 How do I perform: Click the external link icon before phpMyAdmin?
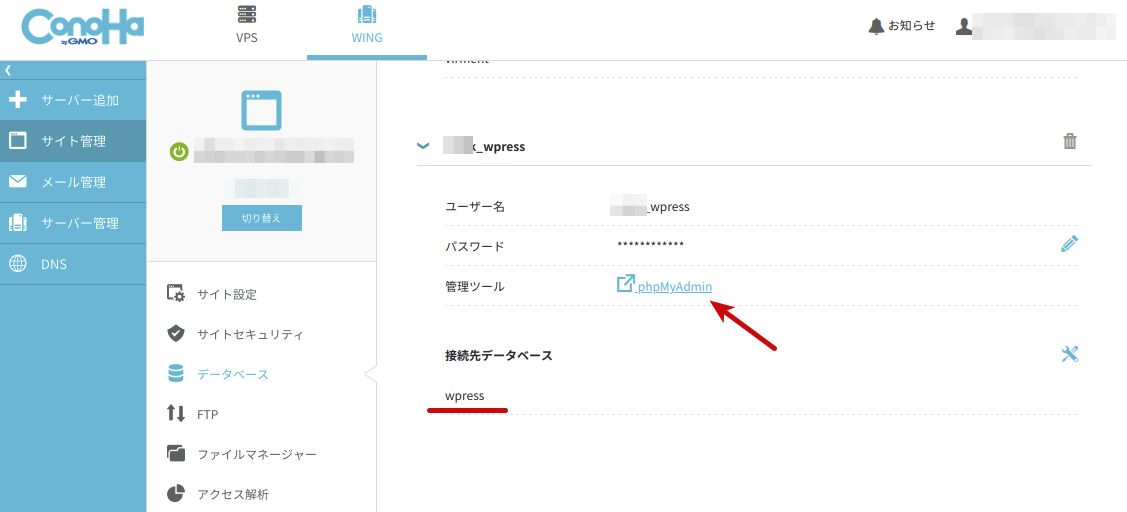click(x=626, y=283)
